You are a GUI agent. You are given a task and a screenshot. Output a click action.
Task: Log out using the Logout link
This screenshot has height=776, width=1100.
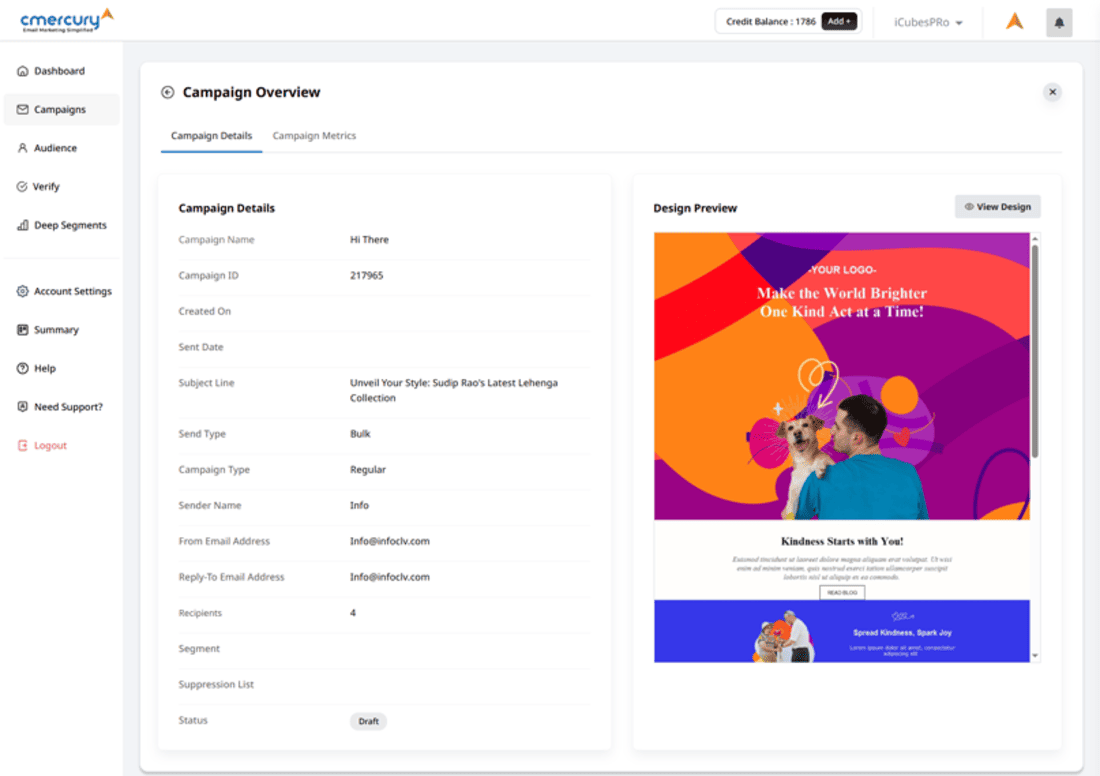click(x=50, y=446)
